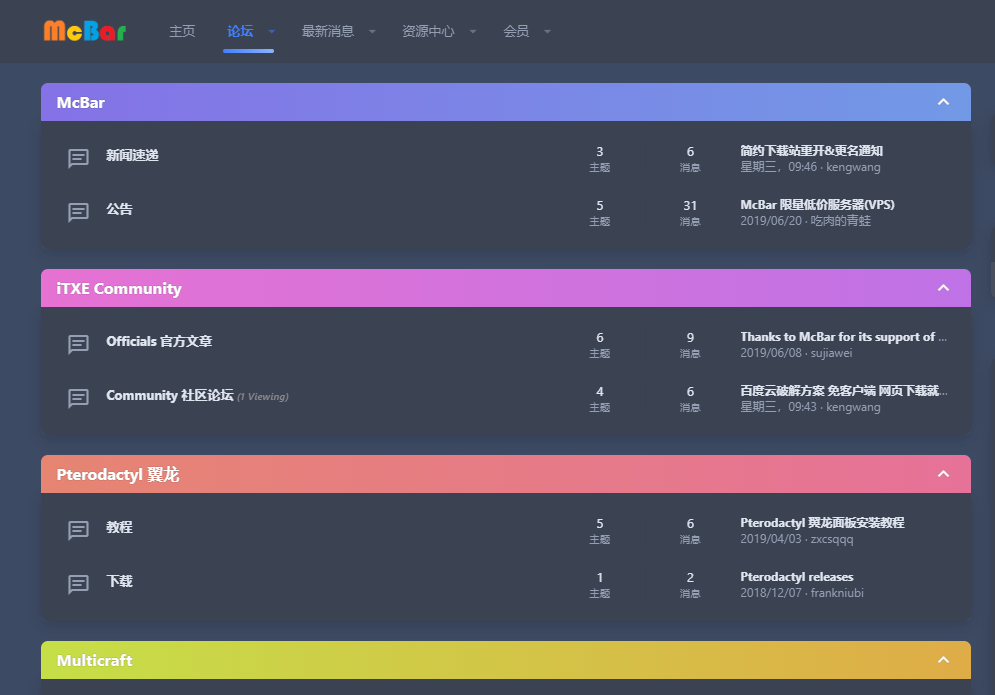The image size is (995, 695).
Task: Click the 下载 forum chat icon
Action: pos(78,583)
